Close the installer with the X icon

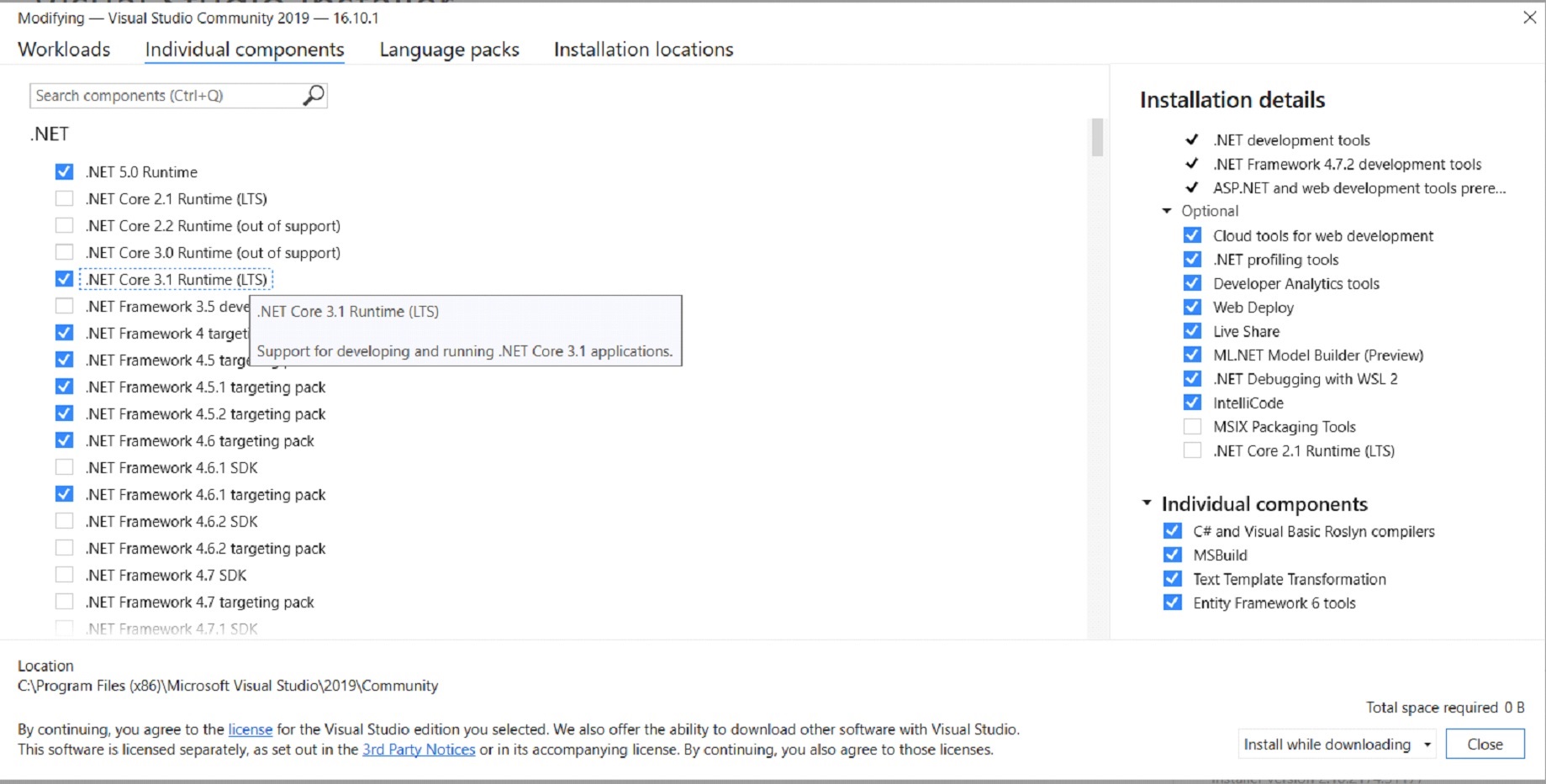click(x=1529, y=18)
